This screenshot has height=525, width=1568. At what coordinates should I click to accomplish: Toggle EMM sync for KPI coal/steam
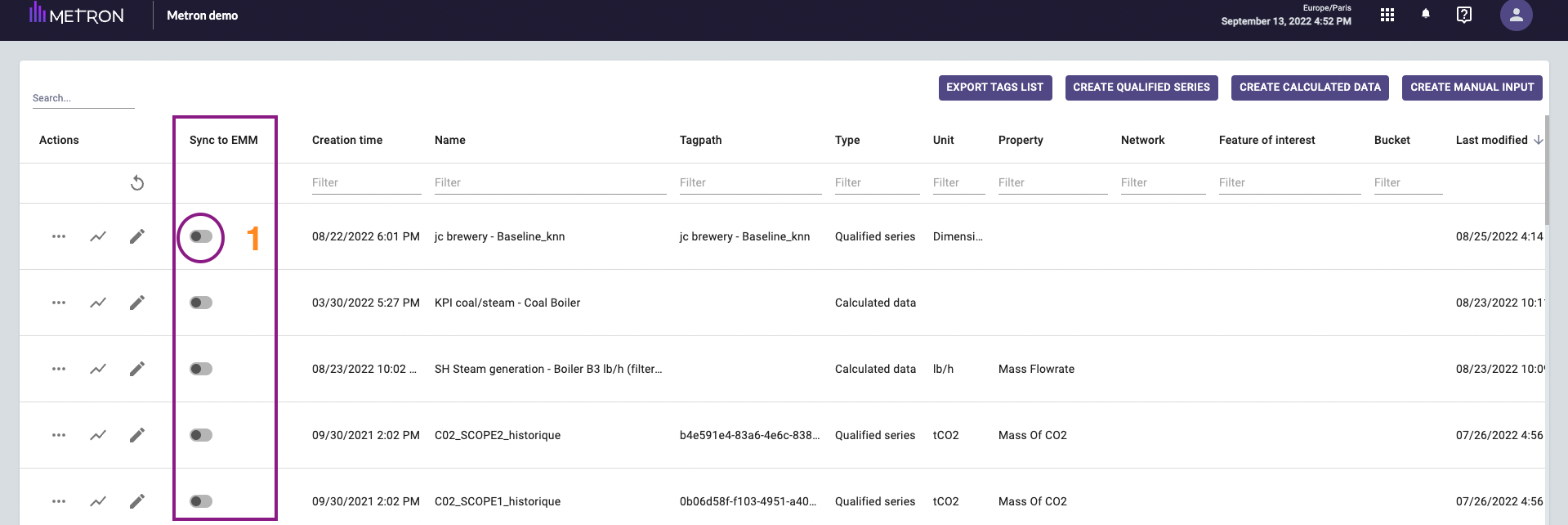(x=201, y=303)
